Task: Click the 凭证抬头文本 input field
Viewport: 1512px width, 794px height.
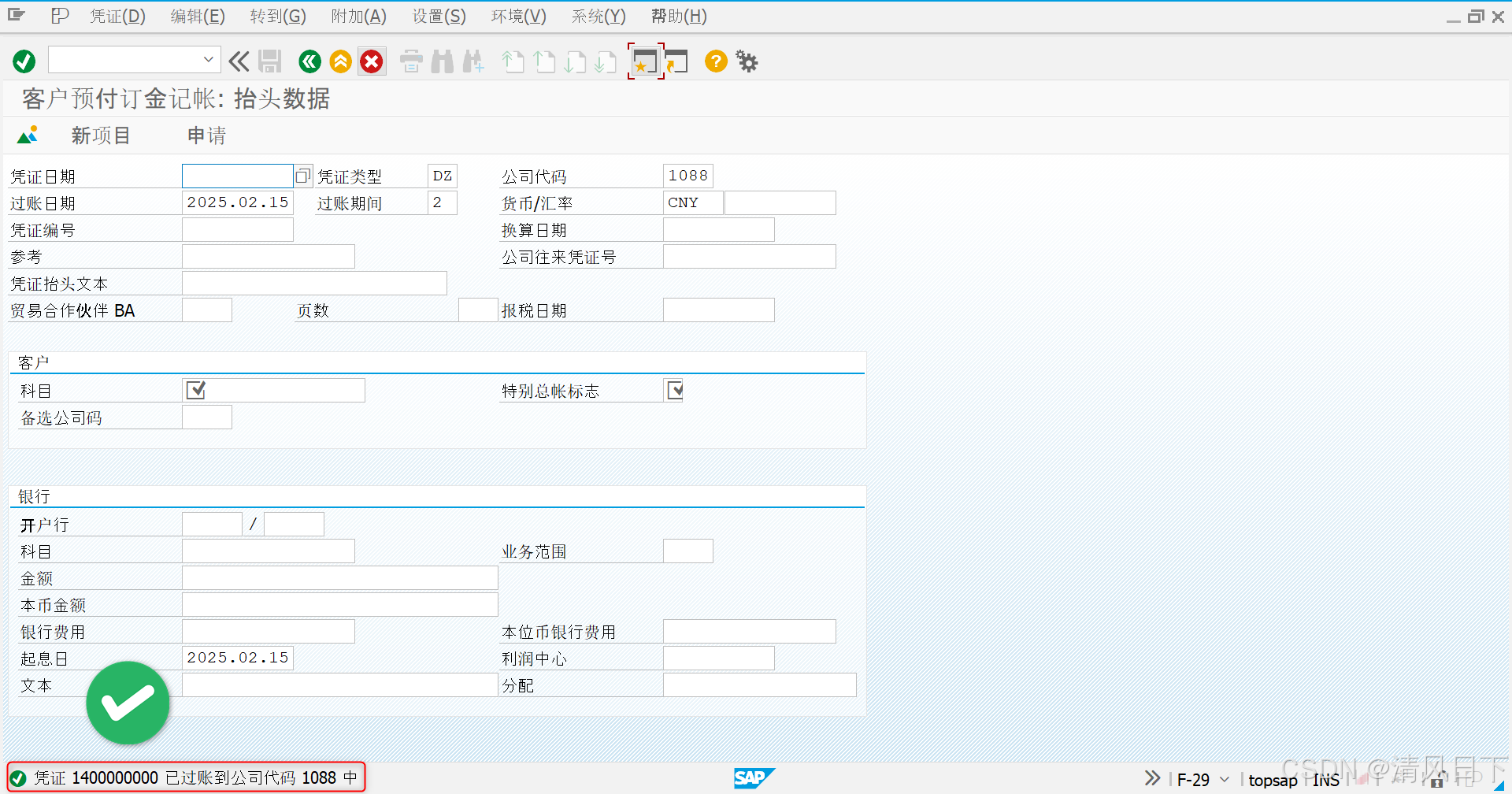Action: coord(313,283)
